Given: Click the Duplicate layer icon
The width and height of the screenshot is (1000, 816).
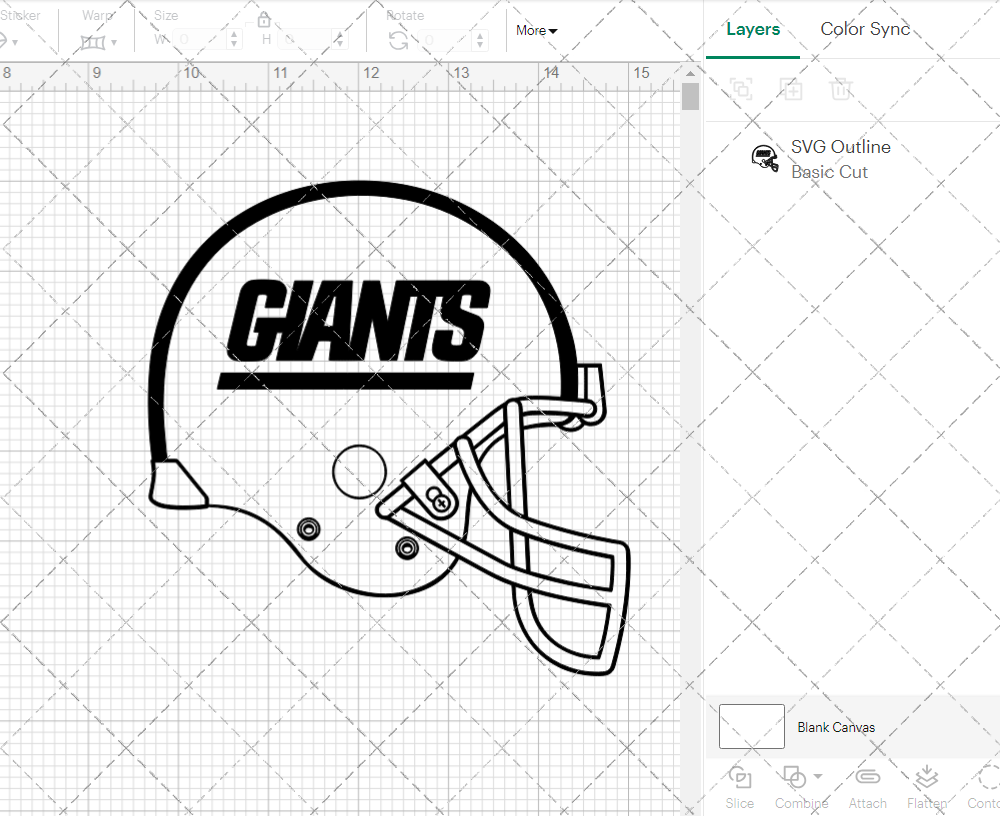Looking at the screenshot, I should click(x=791, y=89).
